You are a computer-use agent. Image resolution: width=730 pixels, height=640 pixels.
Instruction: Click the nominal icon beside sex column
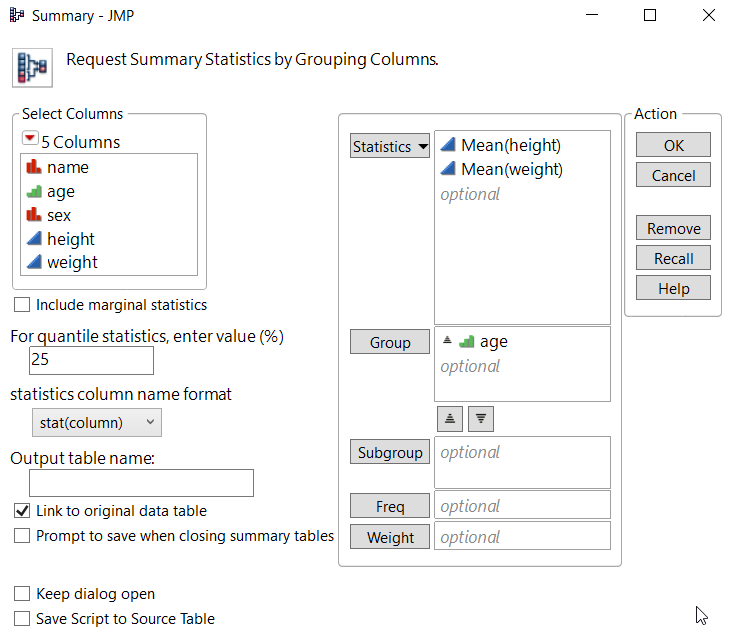33,215
